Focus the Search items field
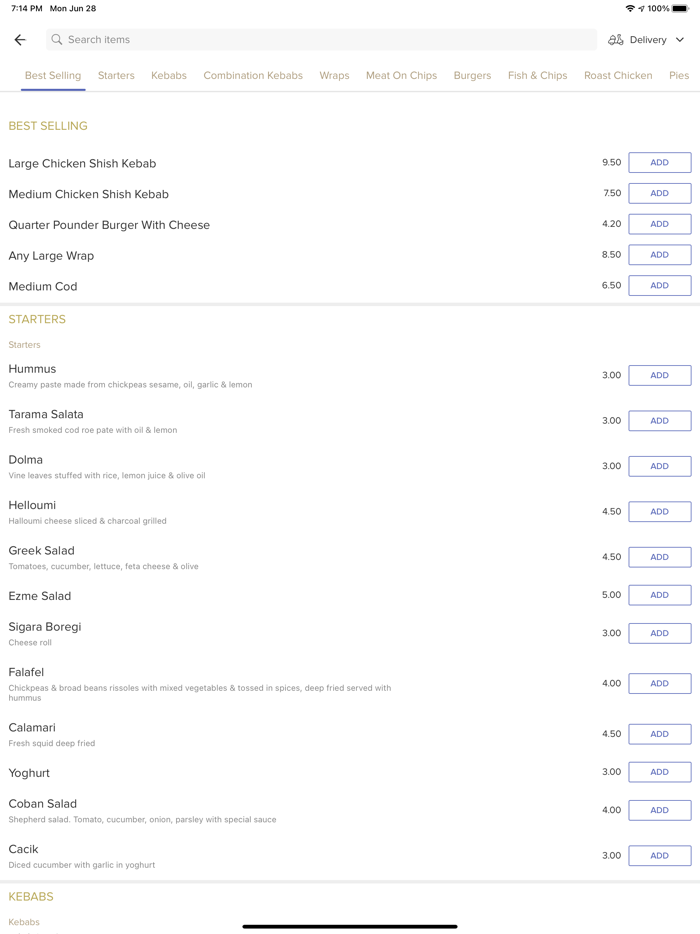 [320, 40]
